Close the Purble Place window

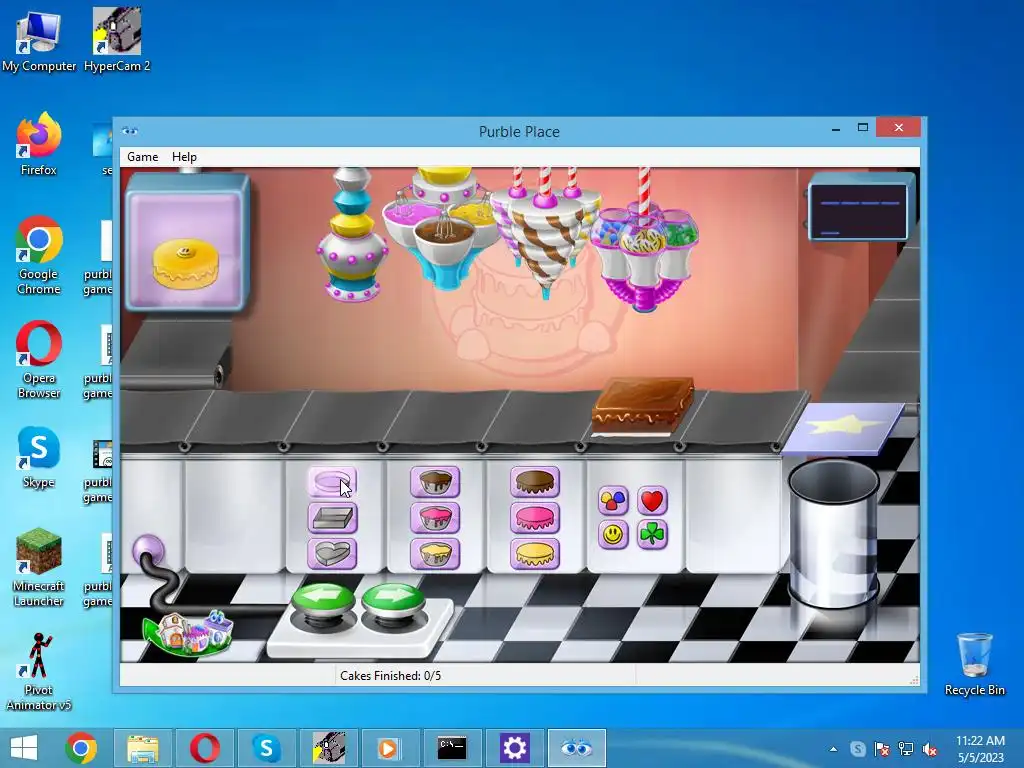coord(899,127)
